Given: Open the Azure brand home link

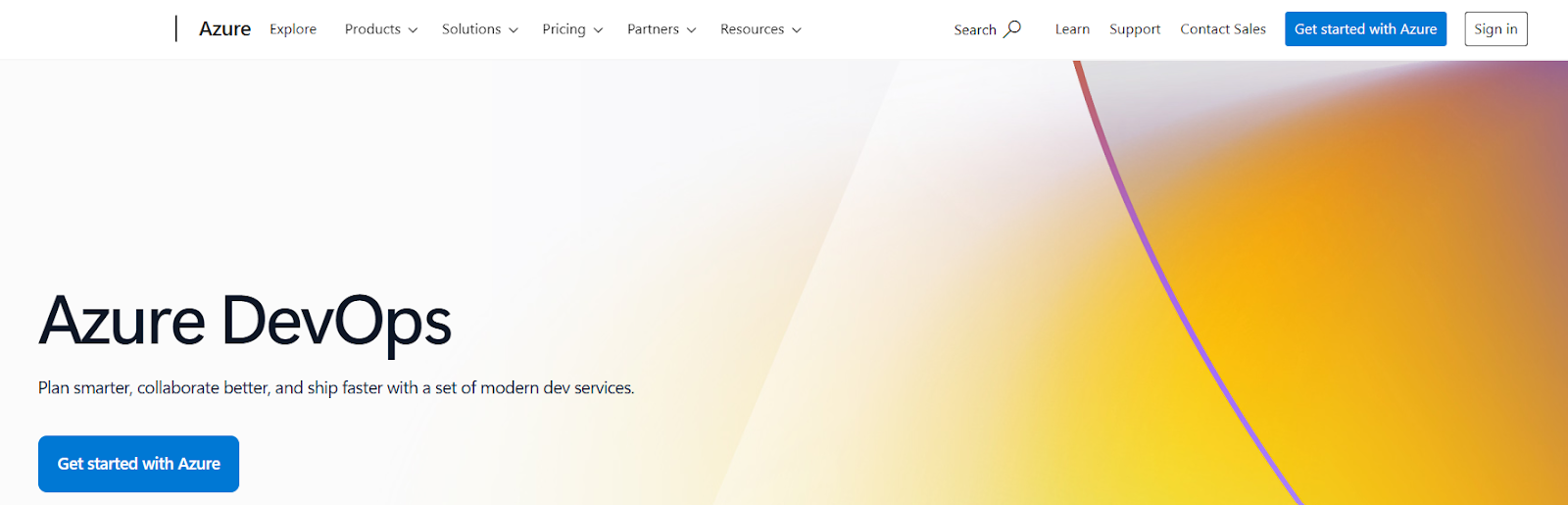Looking at the screenshot, I should [224, 29].
